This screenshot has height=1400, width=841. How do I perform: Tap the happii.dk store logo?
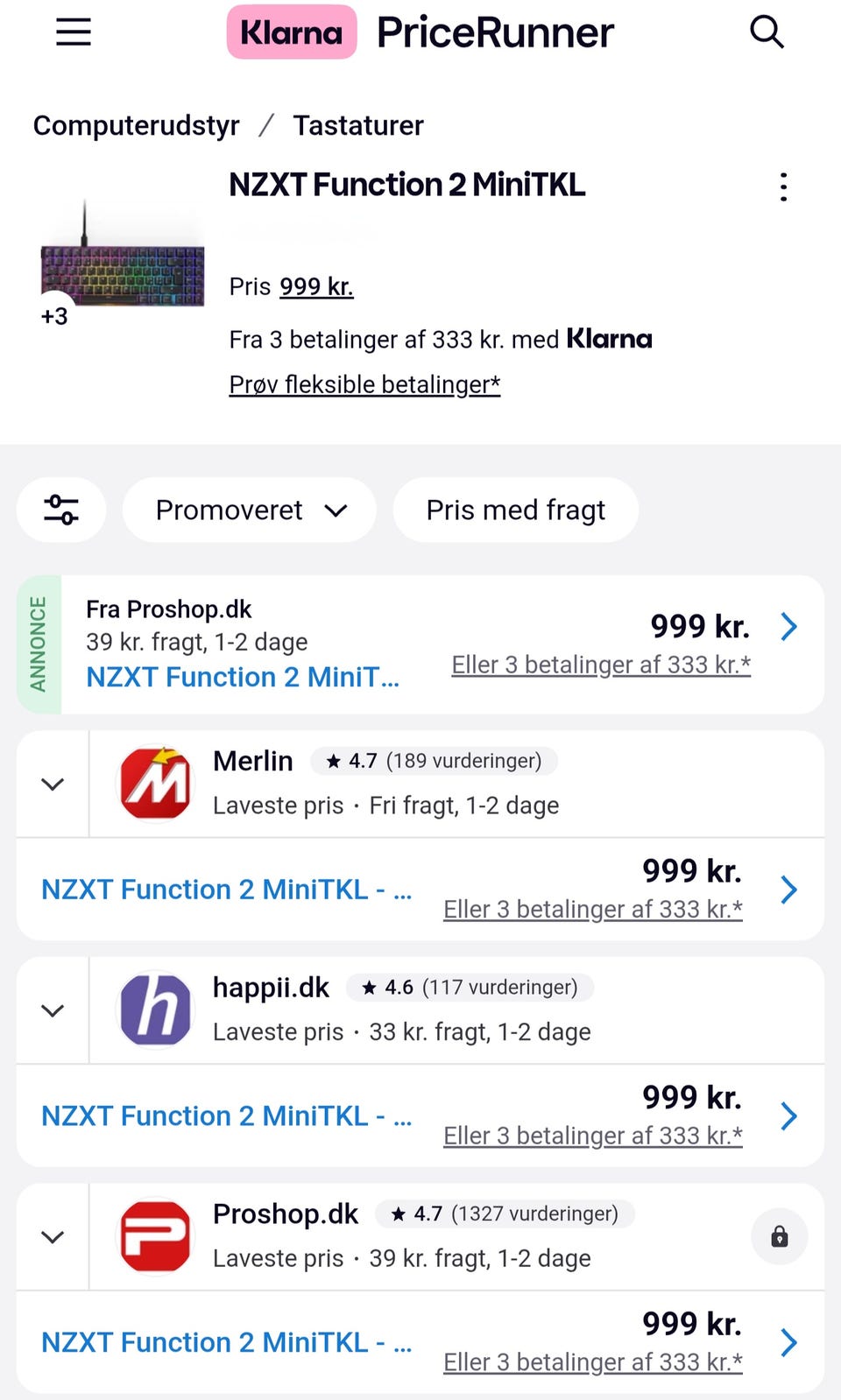click(155, 1010)
